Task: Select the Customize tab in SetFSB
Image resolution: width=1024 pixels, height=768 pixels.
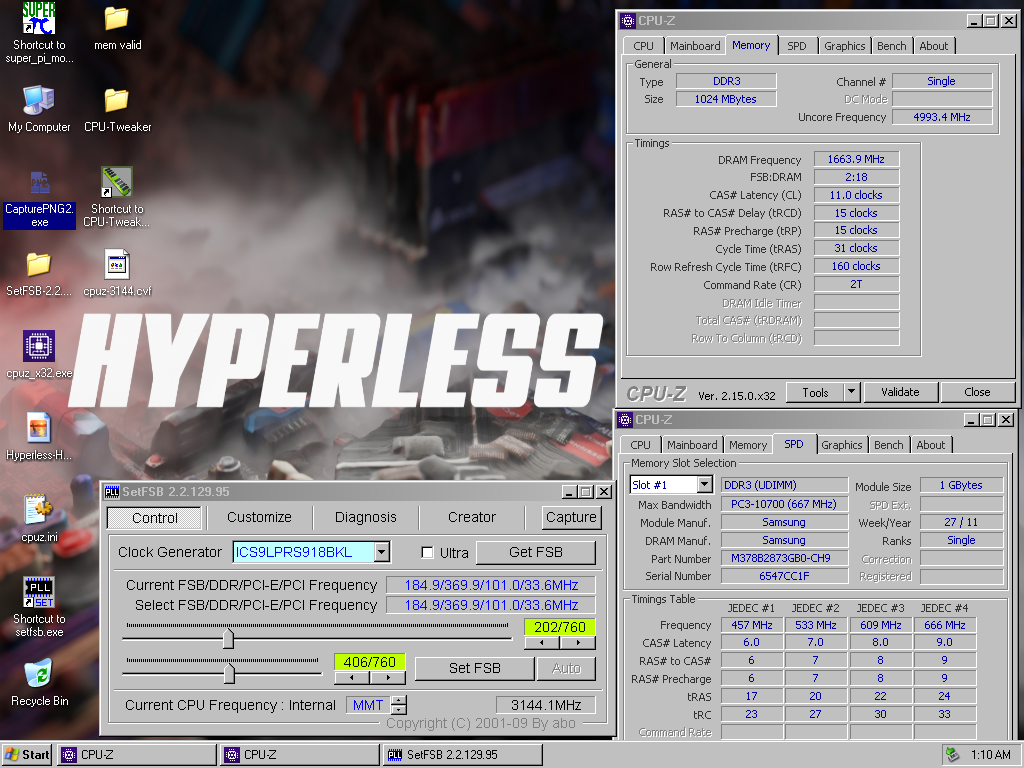Action: coord(259,517)
